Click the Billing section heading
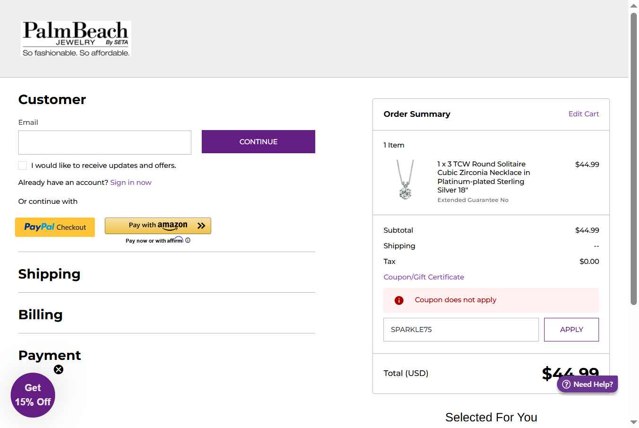 pos(40,315)
